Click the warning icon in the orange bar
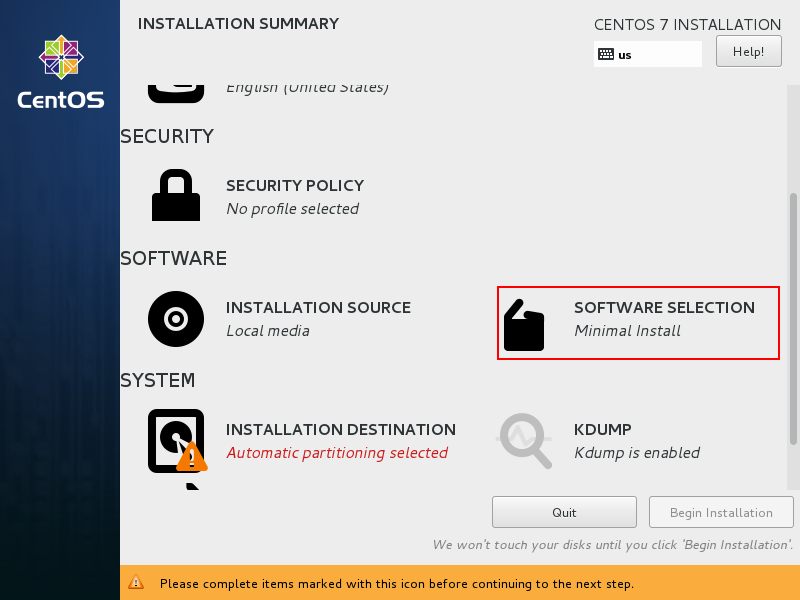800x600 pixels. coord(136,582)
